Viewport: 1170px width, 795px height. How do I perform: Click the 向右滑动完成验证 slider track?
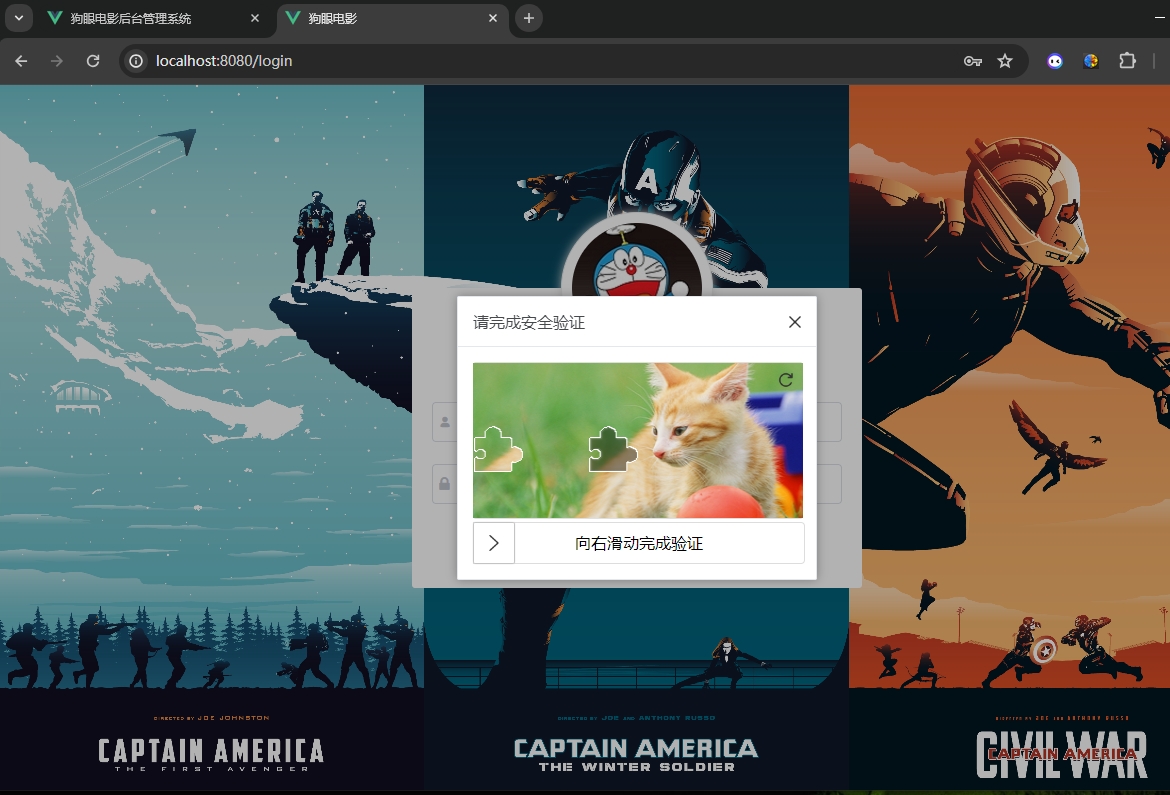(x=639, y=543)
